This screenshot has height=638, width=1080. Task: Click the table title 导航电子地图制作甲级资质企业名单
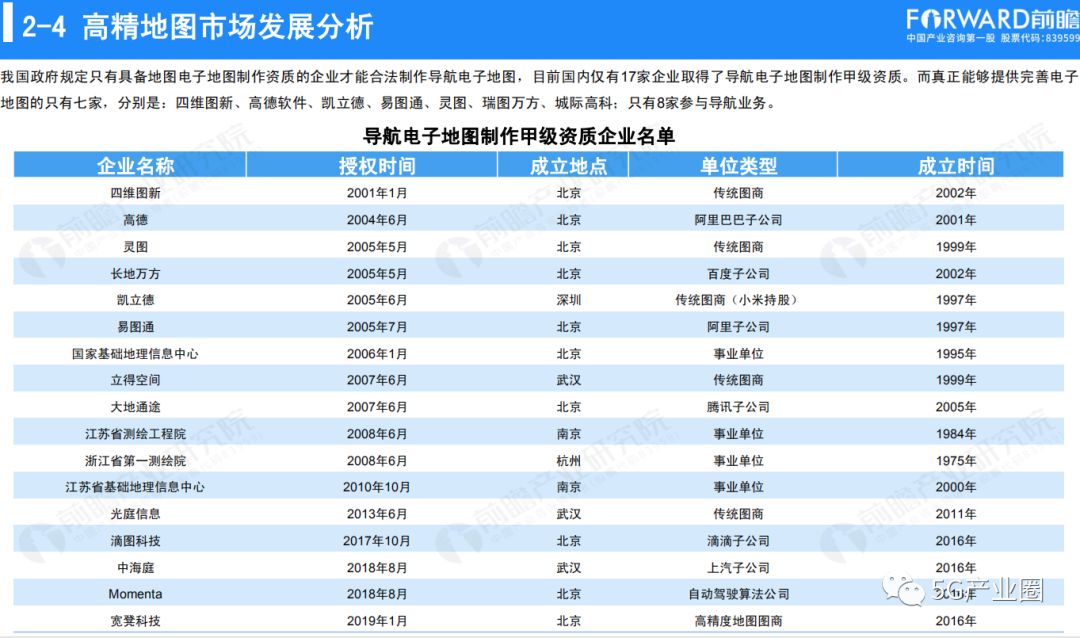[519, 136]
